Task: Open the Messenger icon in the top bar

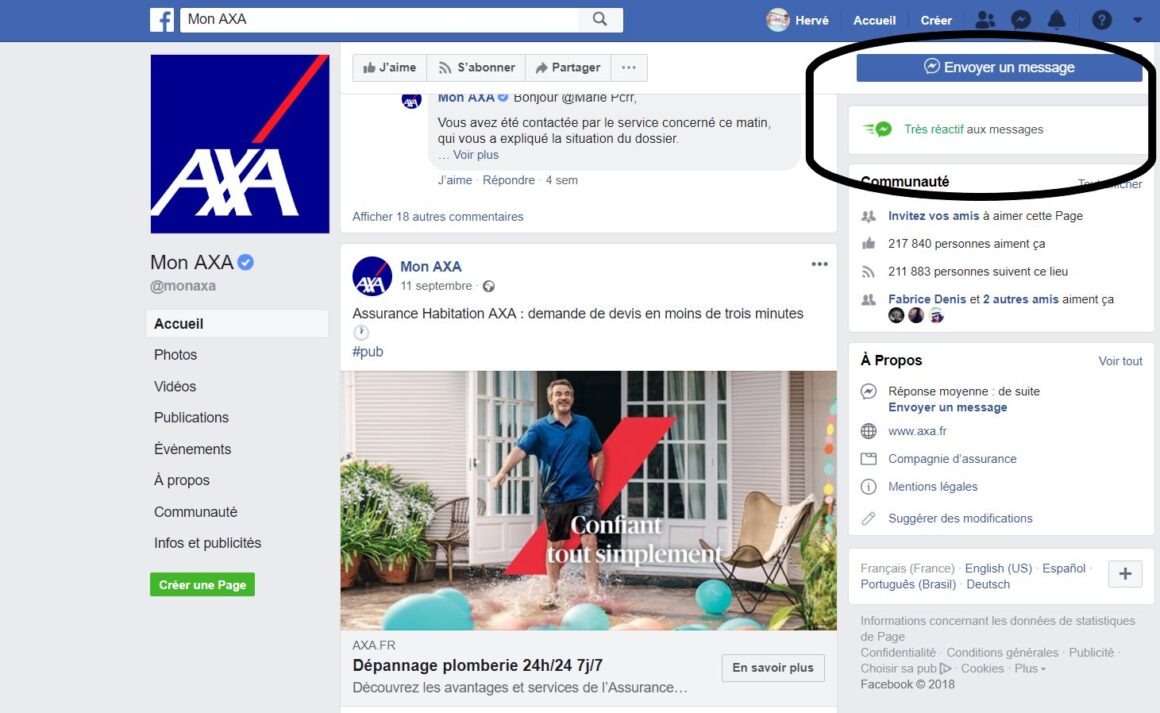Action: [1022, 19]
